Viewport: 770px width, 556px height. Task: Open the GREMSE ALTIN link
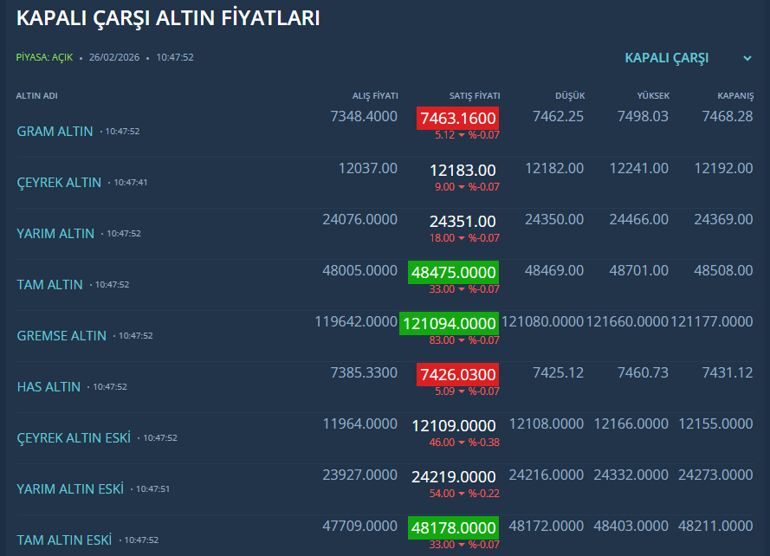[61, 335]
